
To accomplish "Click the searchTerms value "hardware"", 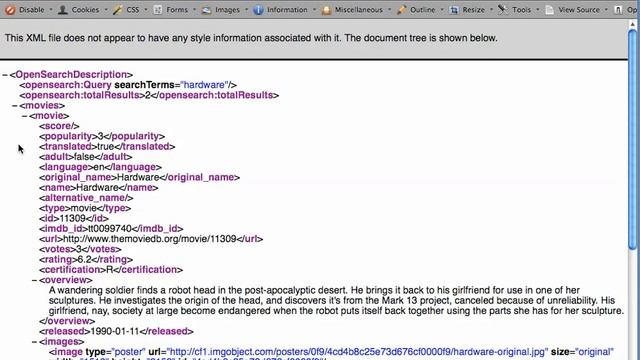I will click(204, 85).
